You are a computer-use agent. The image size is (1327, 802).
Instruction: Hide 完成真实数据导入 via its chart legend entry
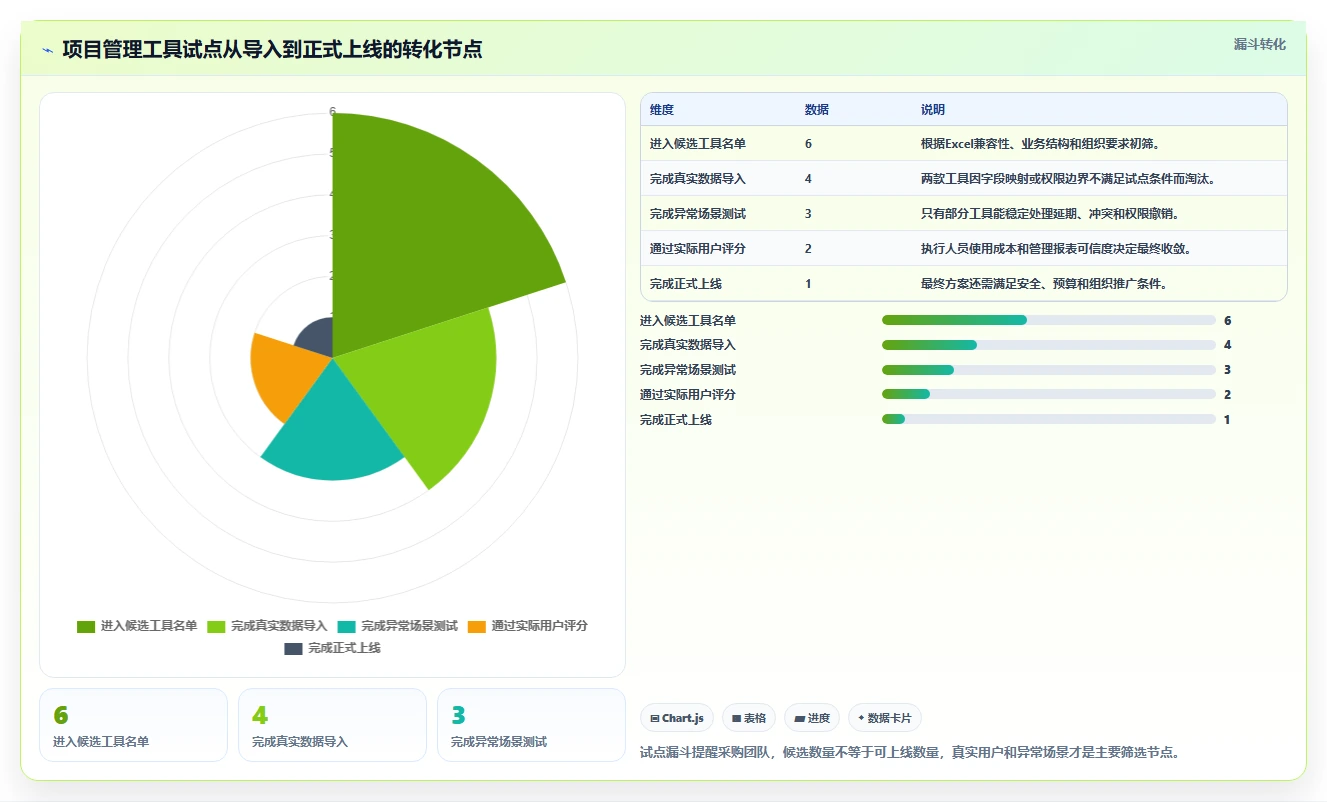coord(267,626)
